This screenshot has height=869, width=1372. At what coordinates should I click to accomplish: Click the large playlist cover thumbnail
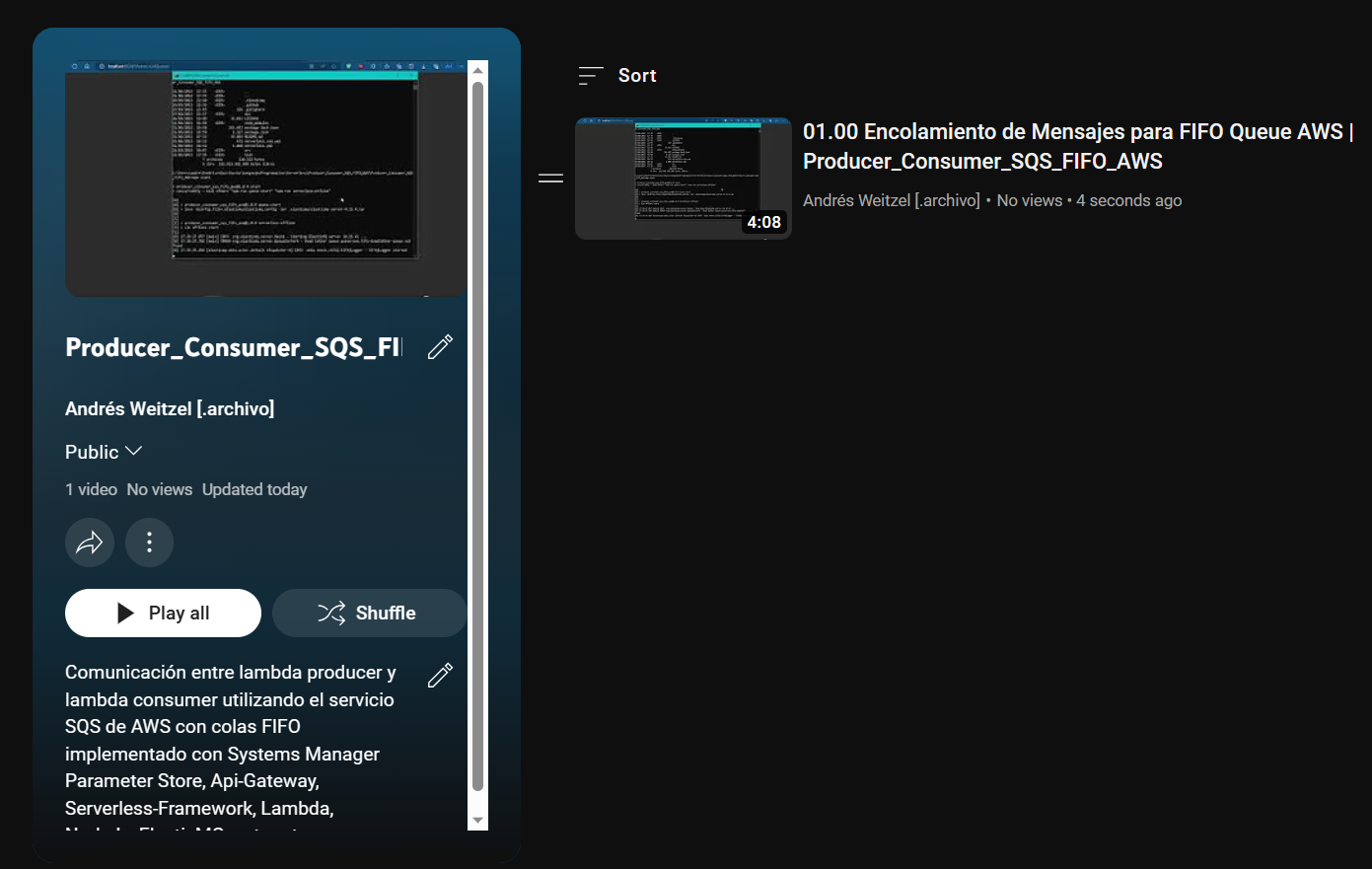coord(266,179)
